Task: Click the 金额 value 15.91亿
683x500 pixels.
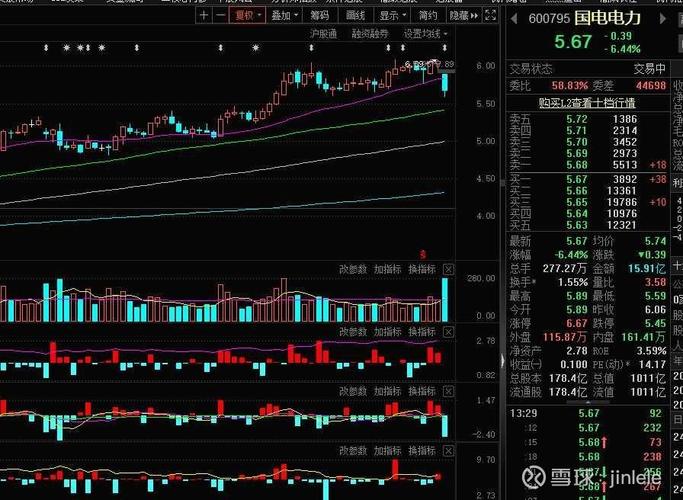Action: (647, 268)
